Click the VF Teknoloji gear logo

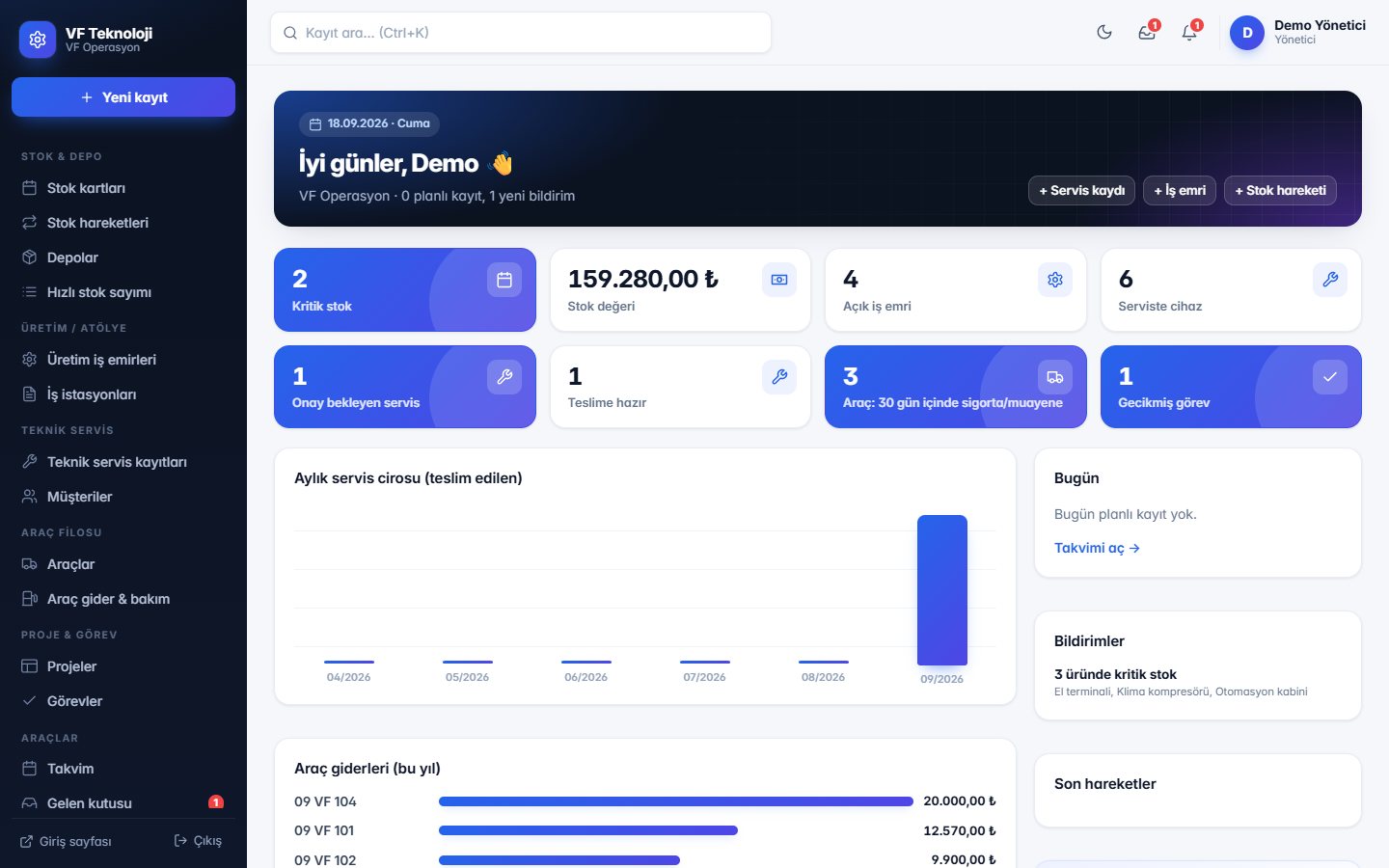[38, 40]
